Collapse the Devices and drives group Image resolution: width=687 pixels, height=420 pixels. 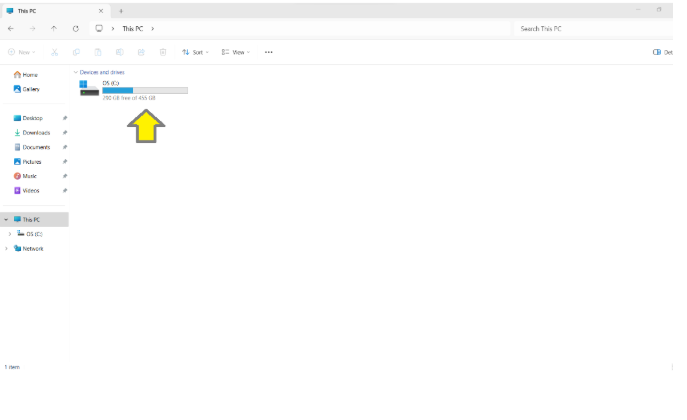pos(76,72)
